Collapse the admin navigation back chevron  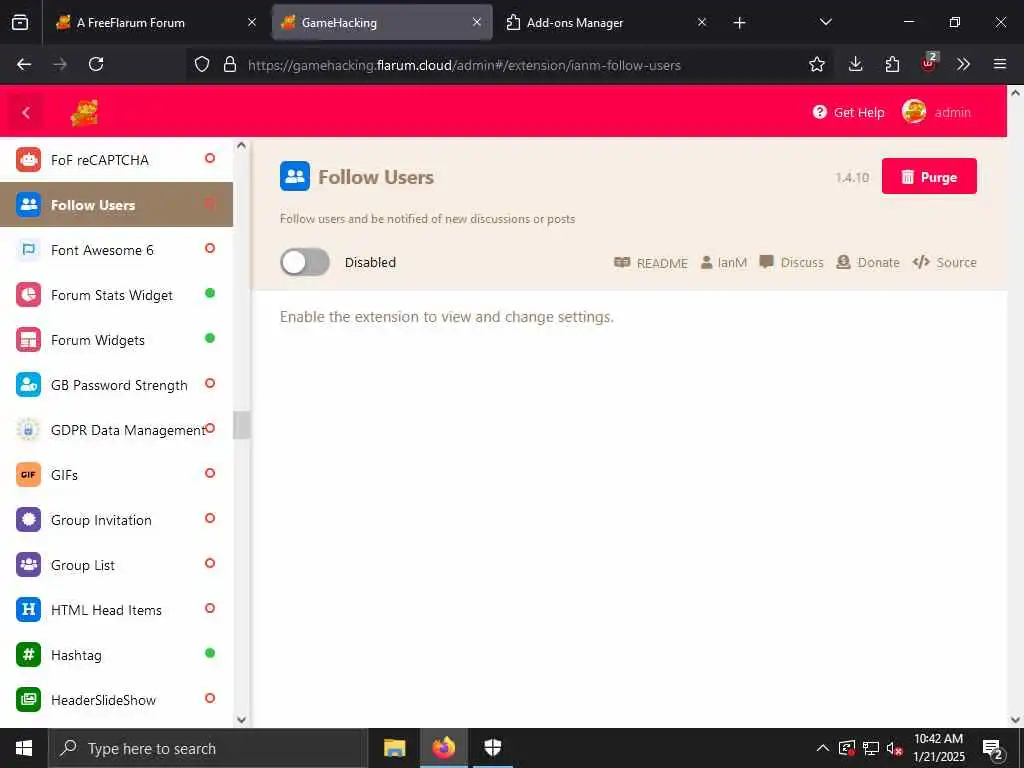pos(25,112)
